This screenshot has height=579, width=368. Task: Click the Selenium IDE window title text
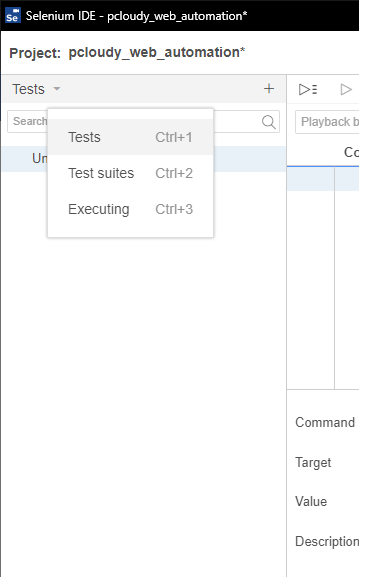pyautogui.click(x=136, y=16)
